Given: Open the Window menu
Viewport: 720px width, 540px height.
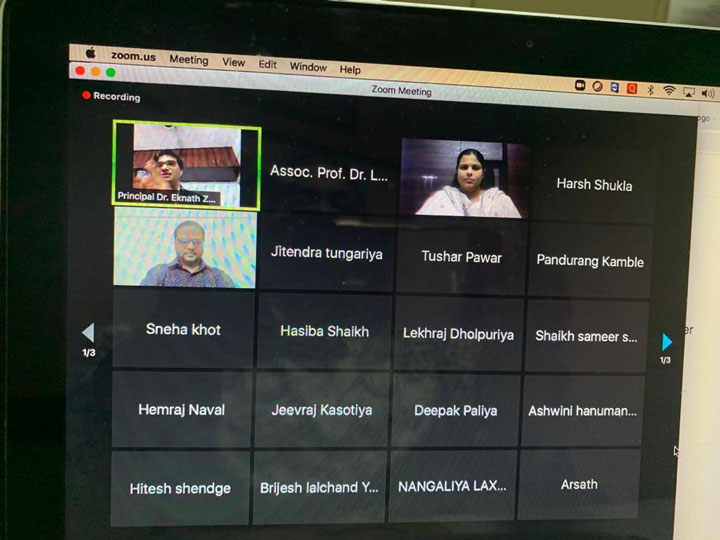Looking at the screenshot, I should (x=308, y=67).
